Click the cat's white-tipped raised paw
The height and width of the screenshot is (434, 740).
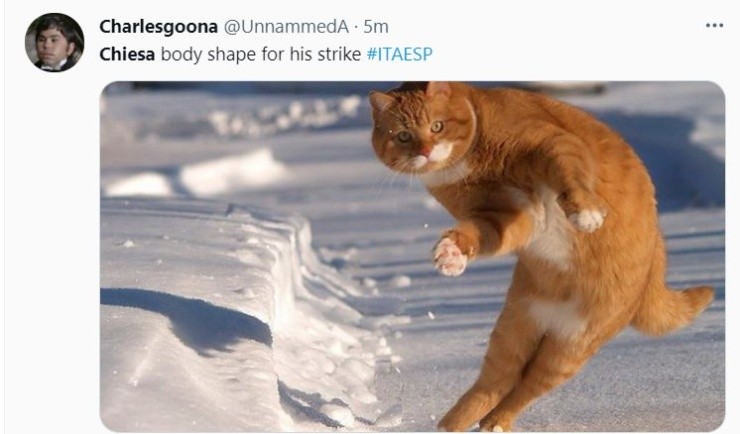(587, 219)
